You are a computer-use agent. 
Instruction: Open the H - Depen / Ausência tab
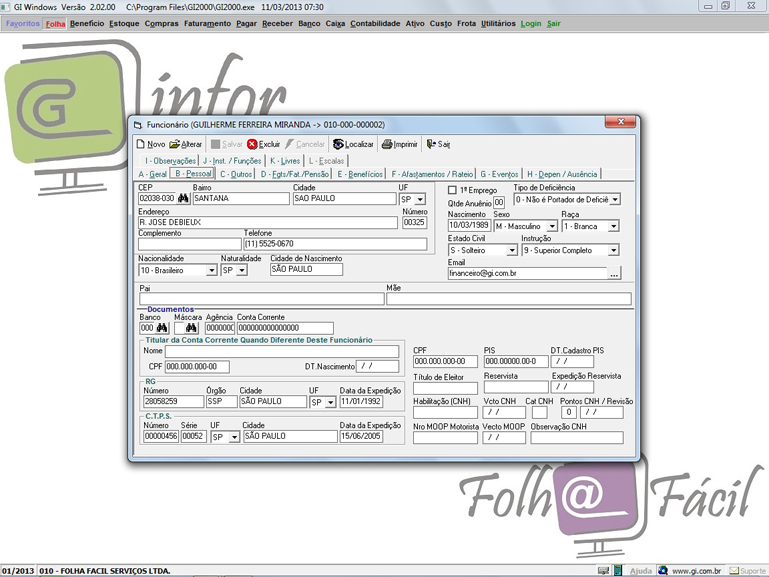tap(562, 174)
